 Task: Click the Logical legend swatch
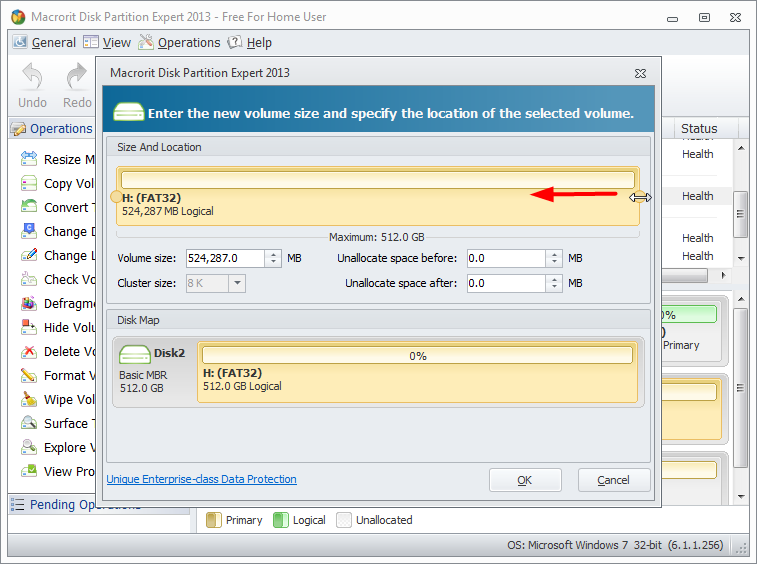tap(280, 520)
